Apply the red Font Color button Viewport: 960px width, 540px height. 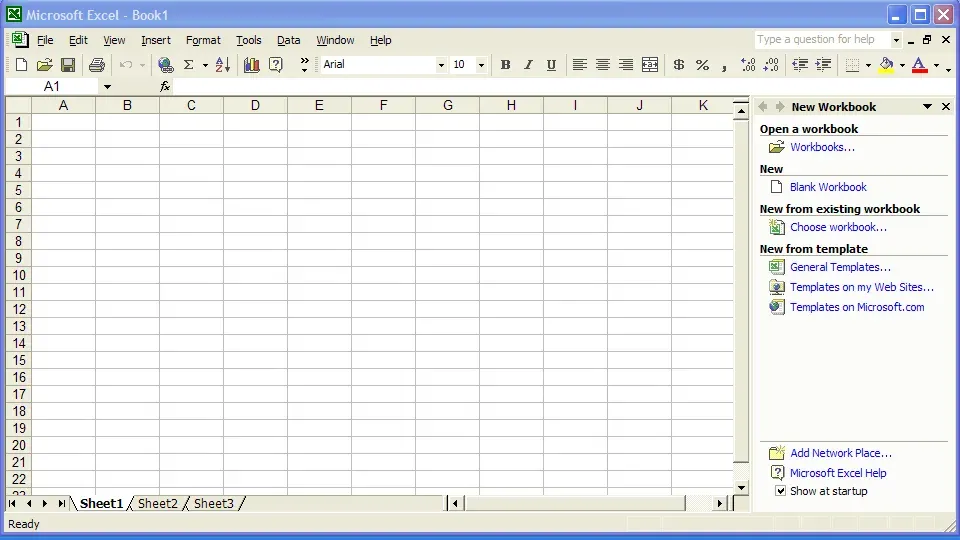coord(920,65)
